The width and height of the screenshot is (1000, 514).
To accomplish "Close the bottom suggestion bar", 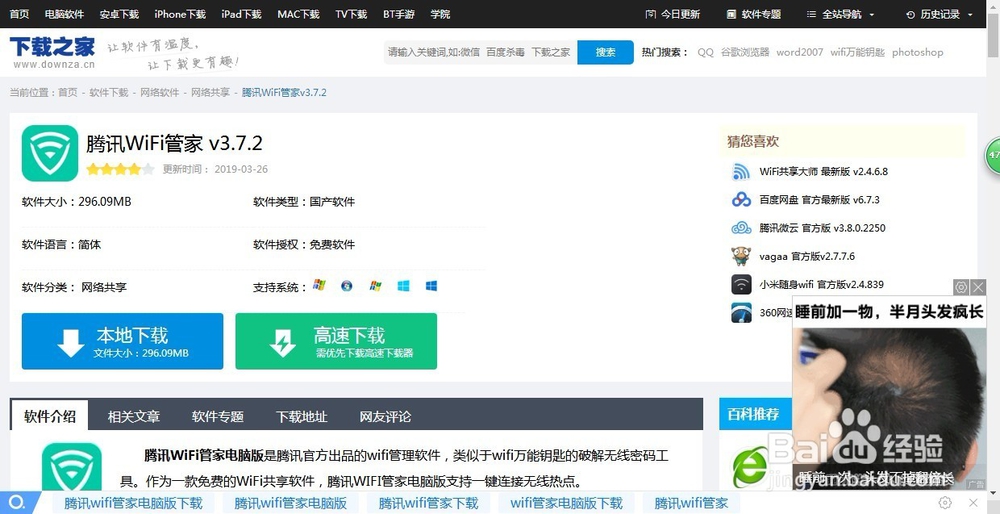I will coord(974,503).
